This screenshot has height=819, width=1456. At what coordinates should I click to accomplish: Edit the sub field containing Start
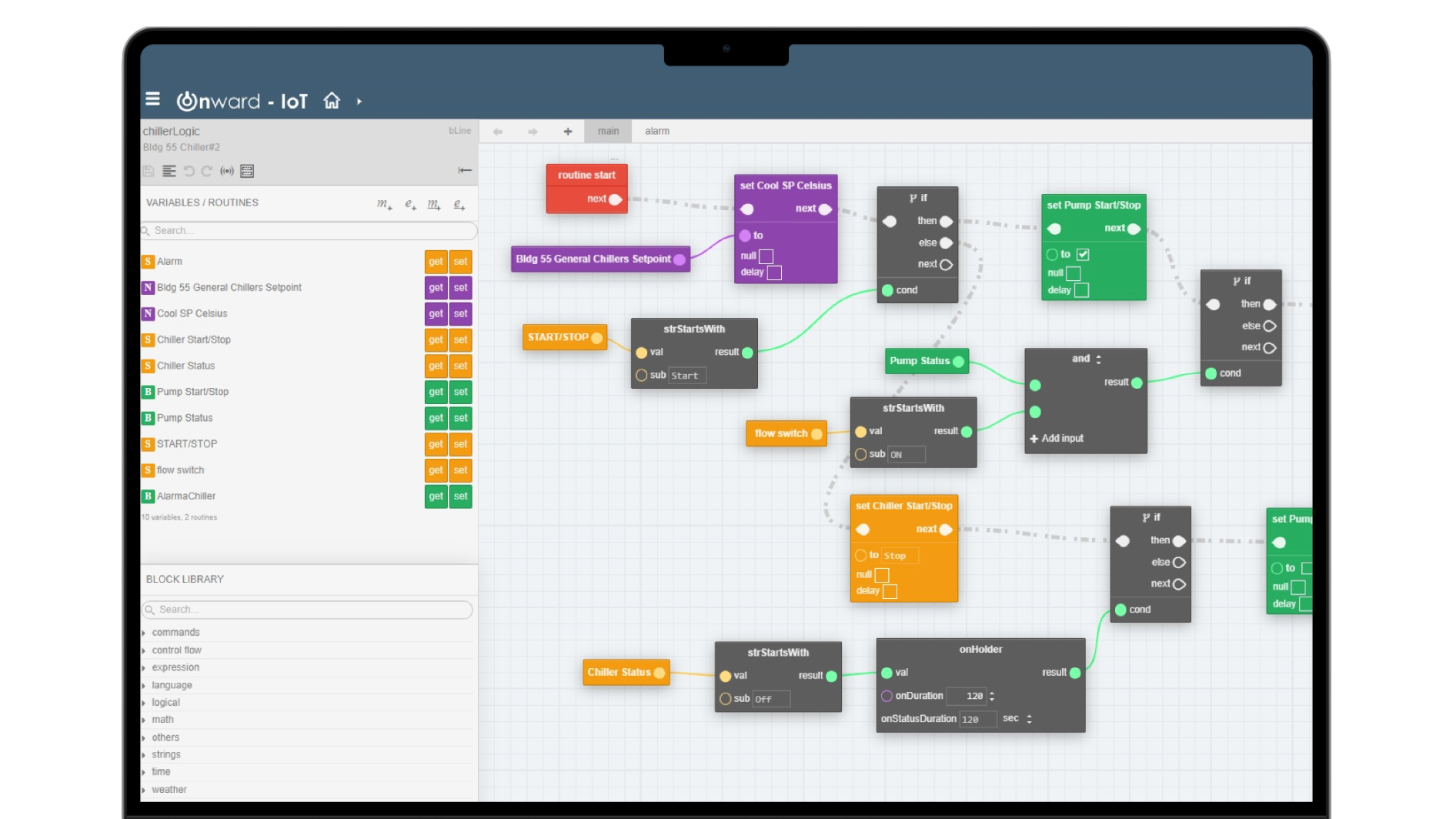(x=687, y=376)
